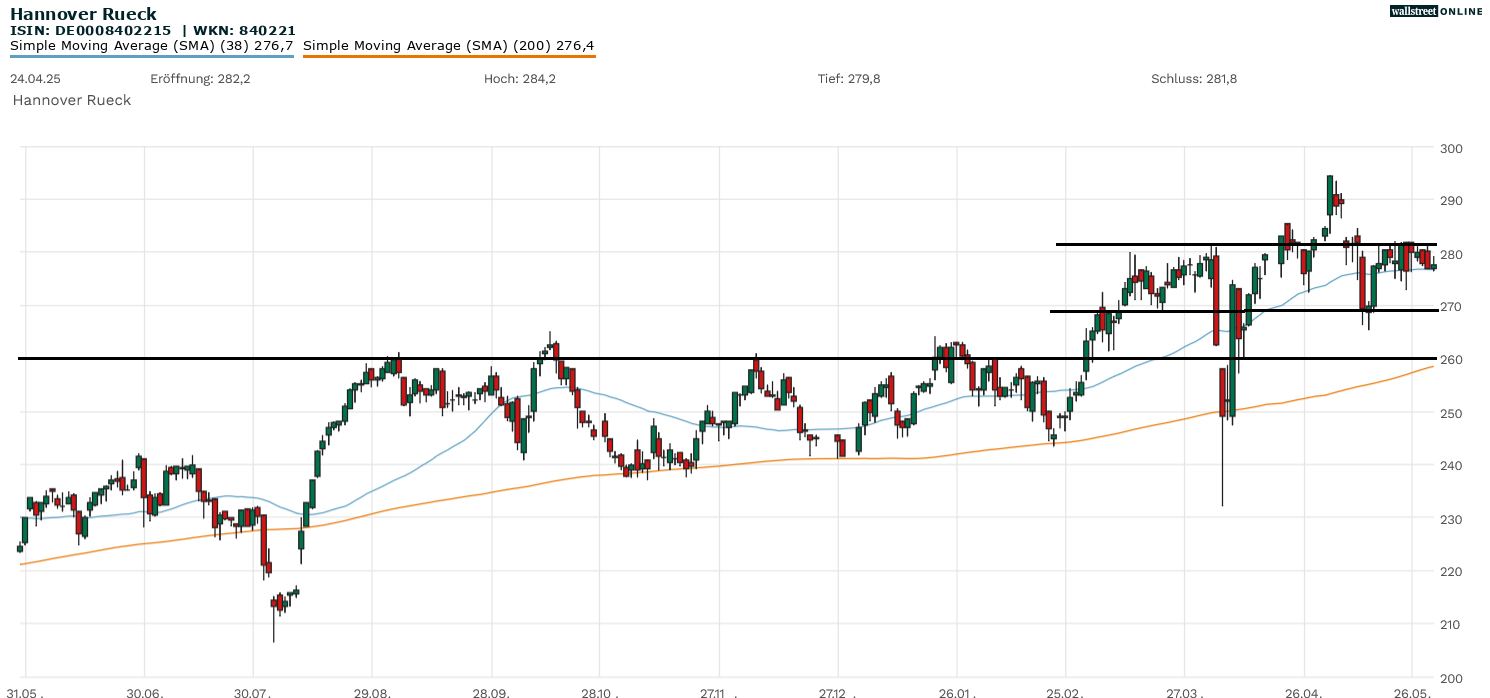Click the highest green candle near 295
1490x698 pixels.
[x=1329, y=195]
